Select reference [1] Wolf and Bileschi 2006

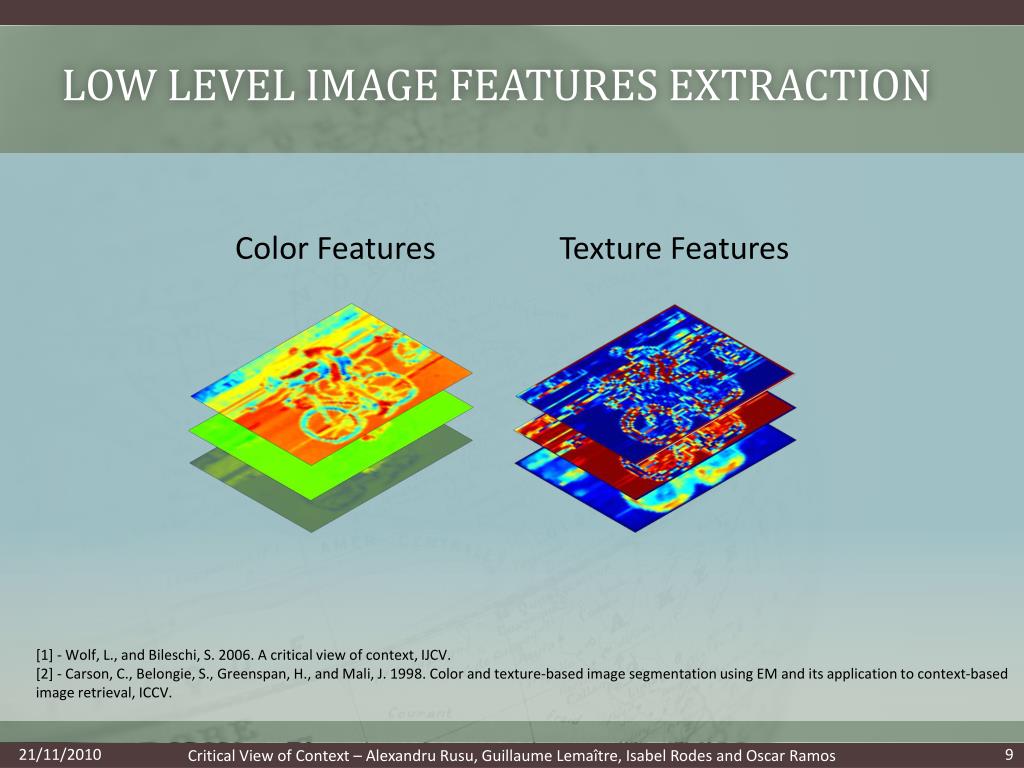[243, 654]
